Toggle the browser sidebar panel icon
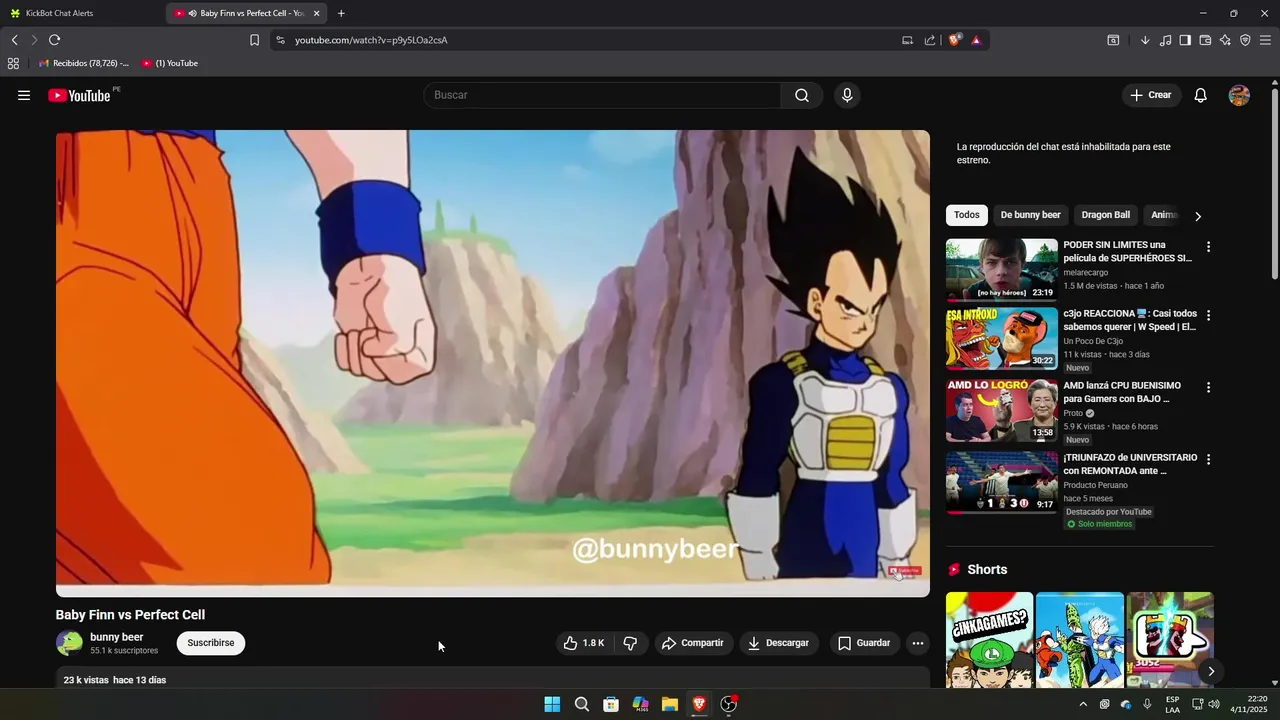Viewport: 1280px width, 720px height. coord(1185,40)
